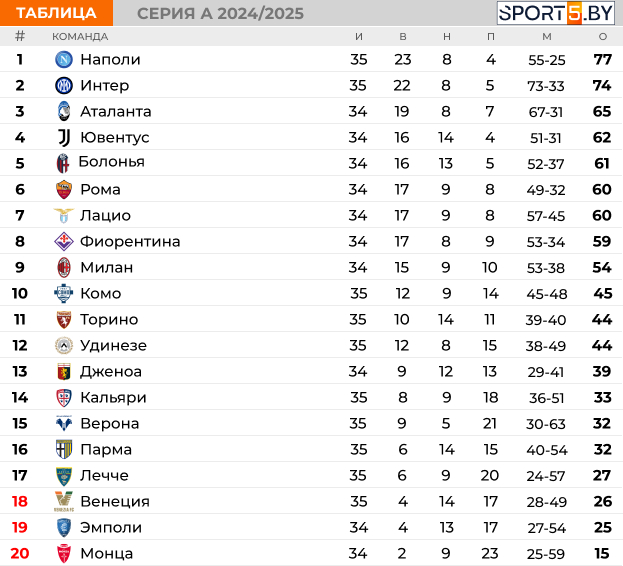
Task: Click the СЕРИЯ А 2024/2025 title
Action: coord(220,14)
